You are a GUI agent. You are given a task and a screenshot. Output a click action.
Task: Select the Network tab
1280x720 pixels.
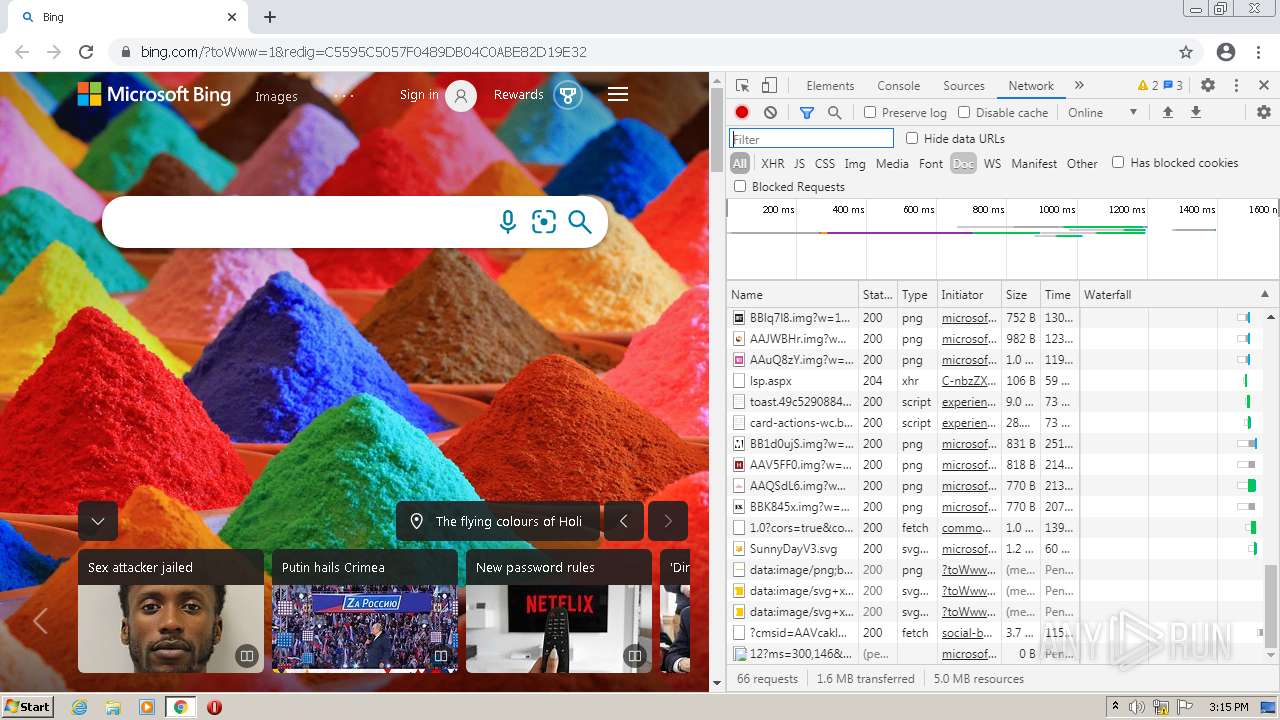(1031, 86)
